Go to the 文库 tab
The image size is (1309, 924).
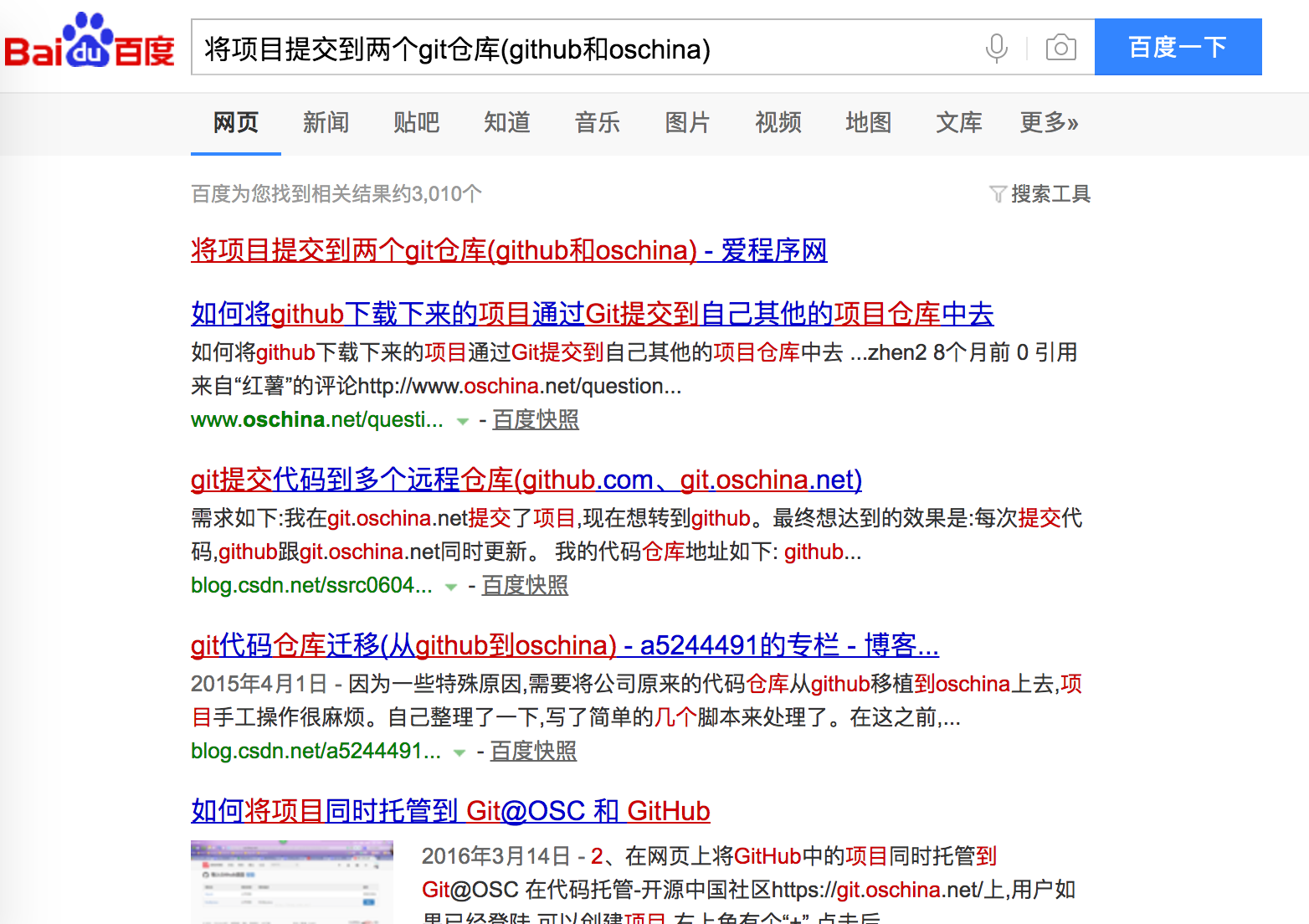click(x=959, y=123)
